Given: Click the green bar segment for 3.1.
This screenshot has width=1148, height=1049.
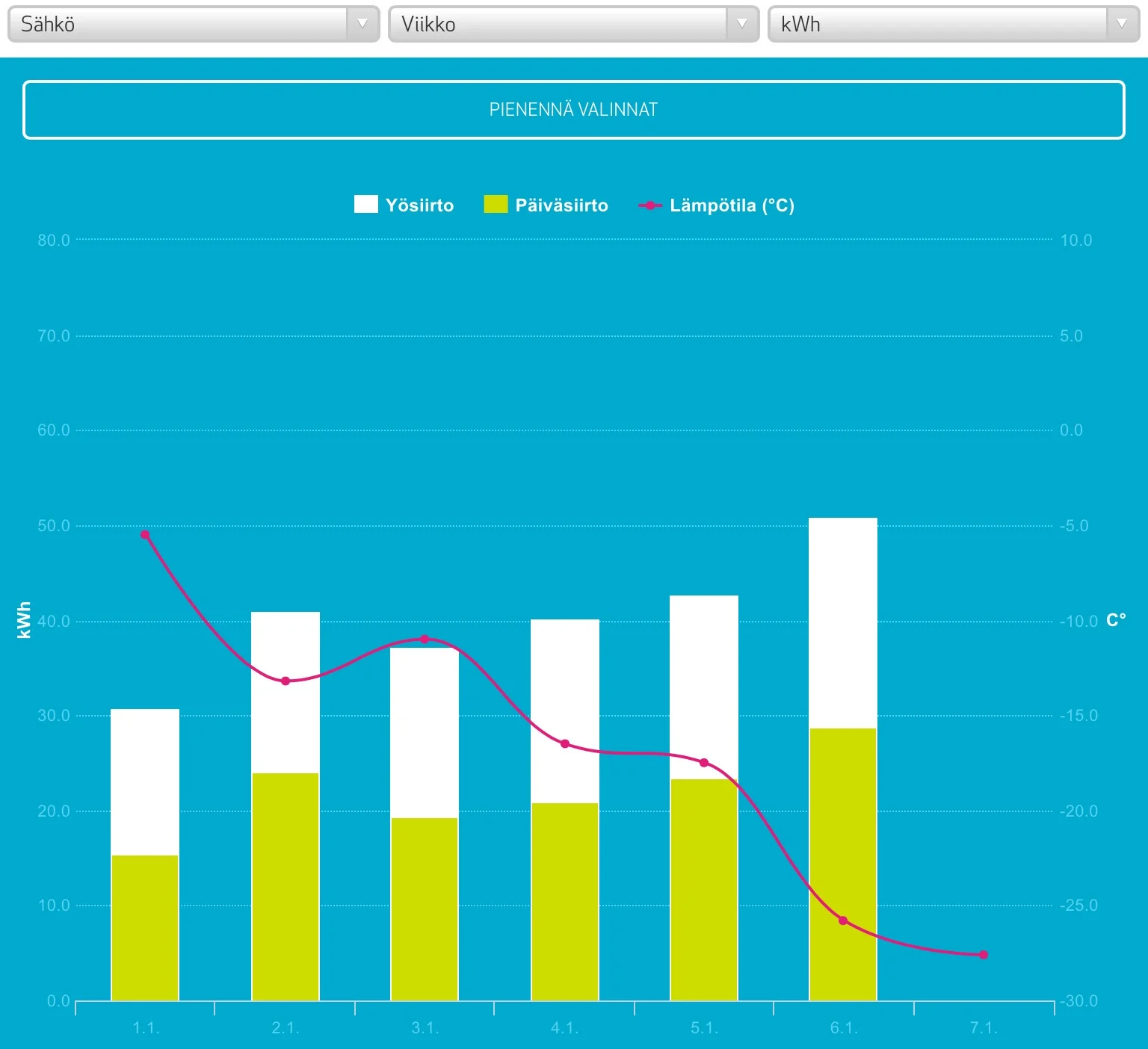Looking at the screenshot, I should tap(425, 909).
